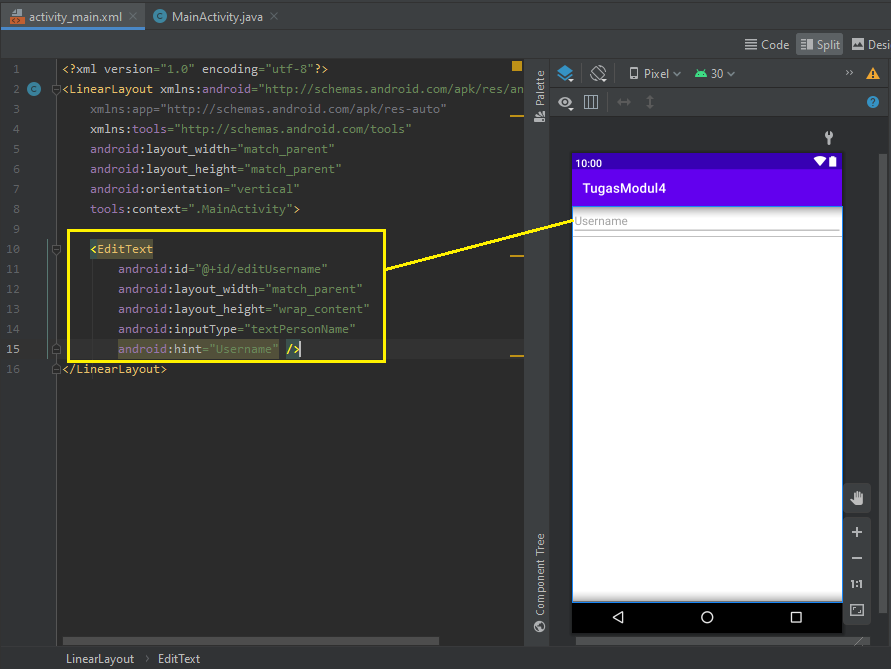Switch editor to Code view mode
Image resolution: width=891 pixels, height=669 pixels.
tap(766, 44)
